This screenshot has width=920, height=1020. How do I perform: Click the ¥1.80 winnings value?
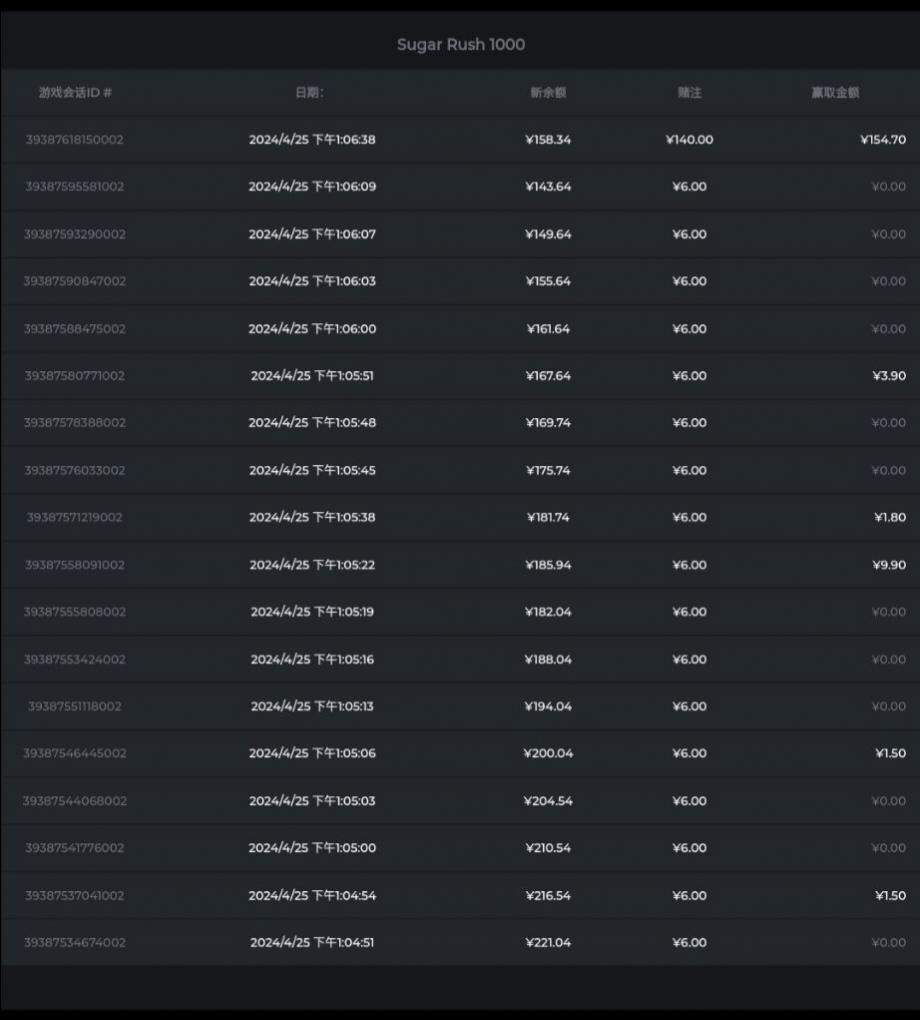click(889, 517)
